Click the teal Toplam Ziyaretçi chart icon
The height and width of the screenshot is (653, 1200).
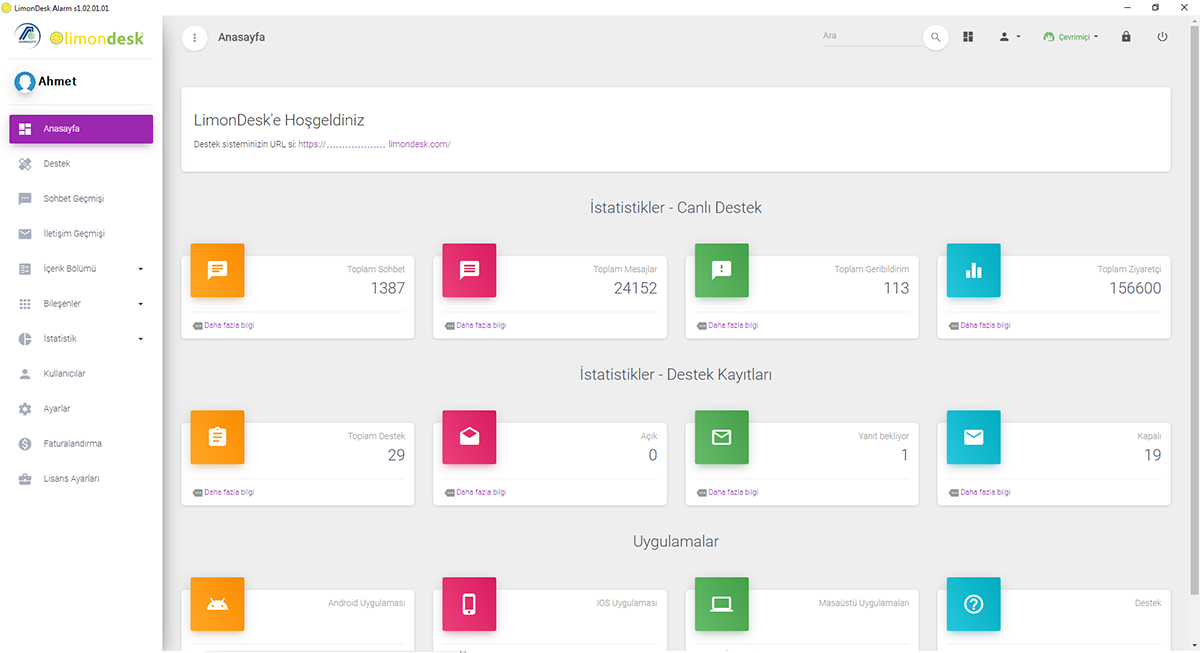973,270
